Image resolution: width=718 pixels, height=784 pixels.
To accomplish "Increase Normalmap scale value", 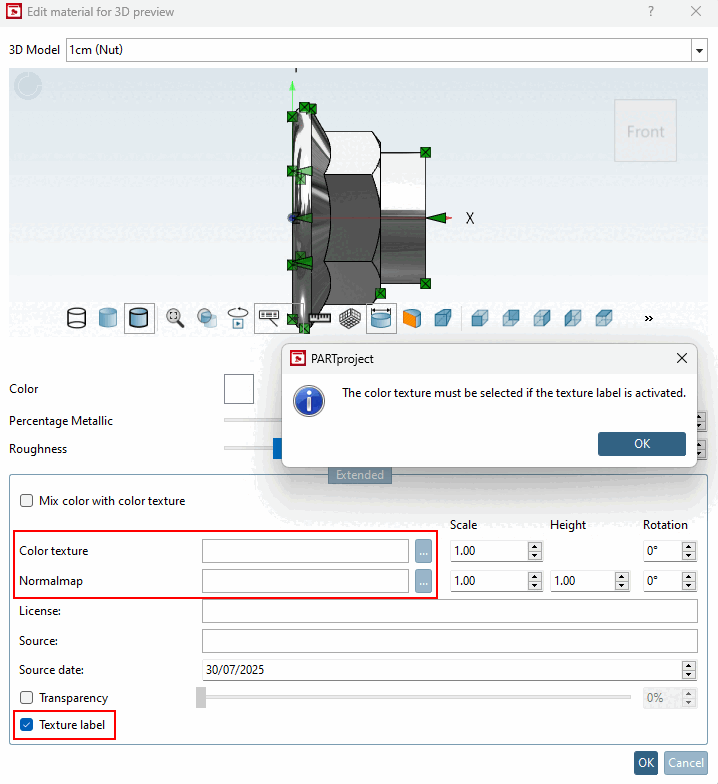I will (534, 576).
